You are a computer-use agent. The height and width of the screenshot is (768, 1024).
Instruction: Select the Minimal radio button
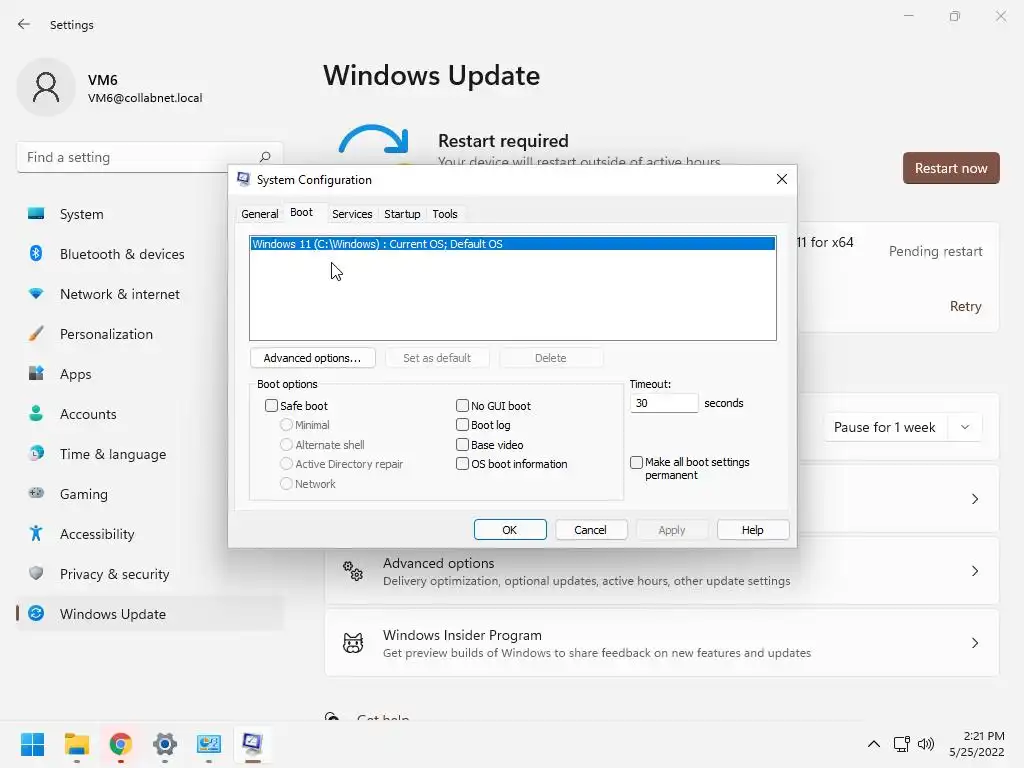(286, 425)
